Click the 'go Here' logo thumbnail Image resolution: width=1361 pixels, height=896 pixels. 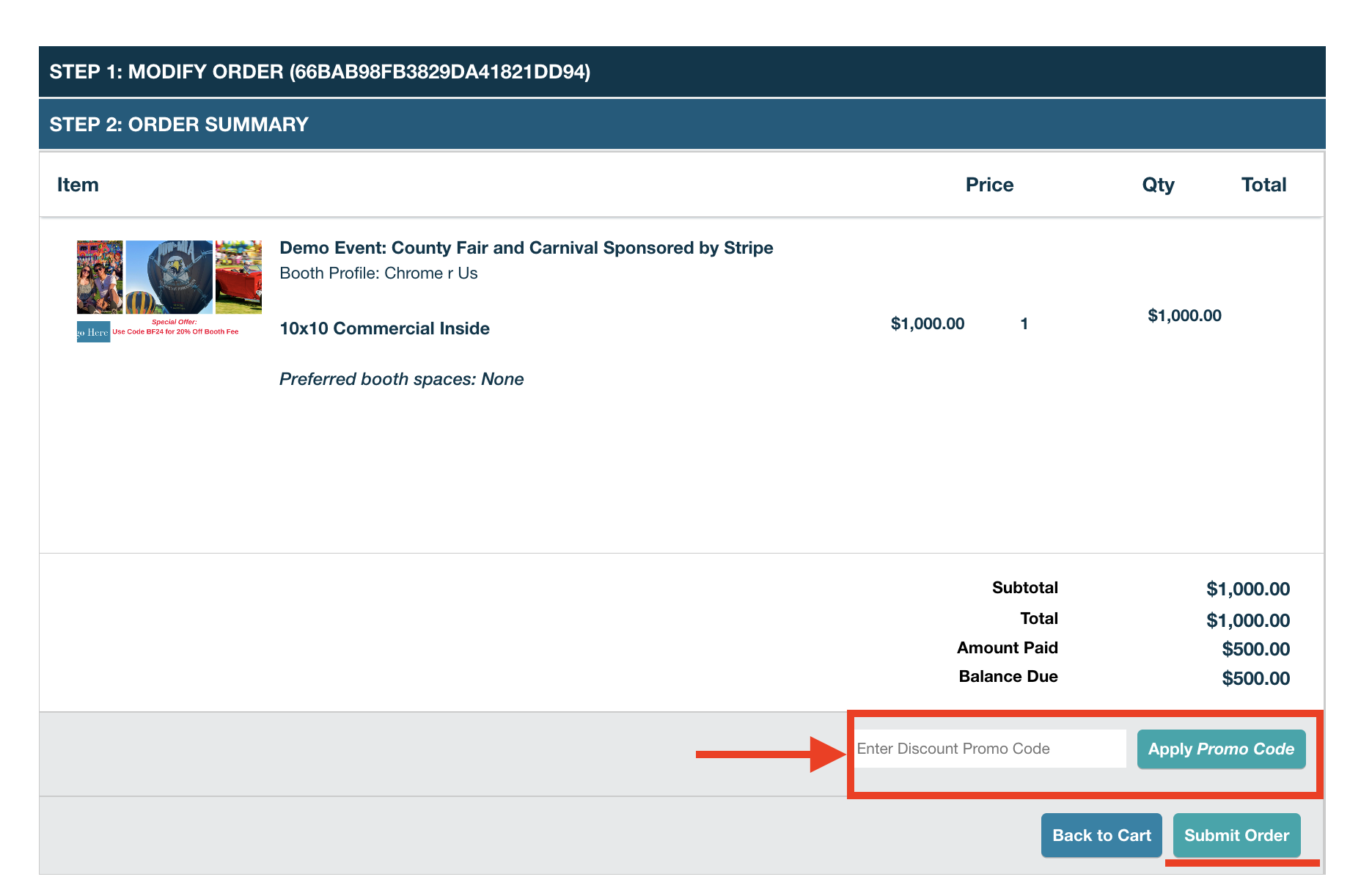(x=92, y=331)
